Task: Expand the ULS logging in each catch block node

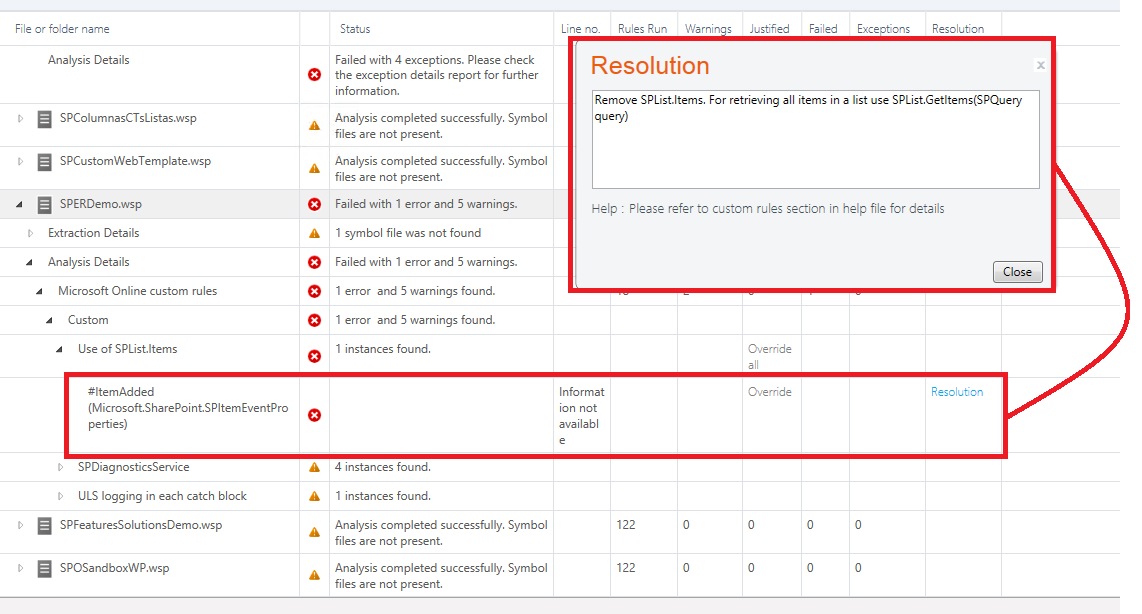Action: pyautogui.click(x=60, y=496)
